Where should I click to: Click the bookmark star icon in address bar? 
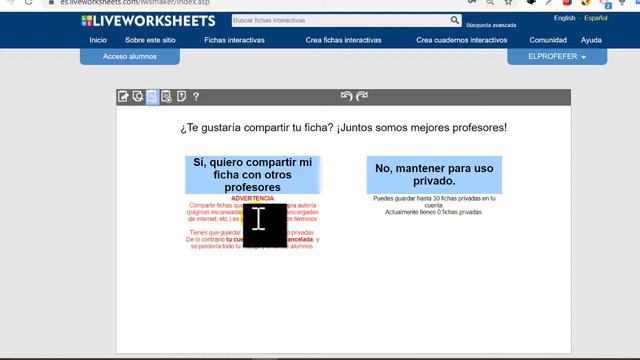click(x=508, y=2)
